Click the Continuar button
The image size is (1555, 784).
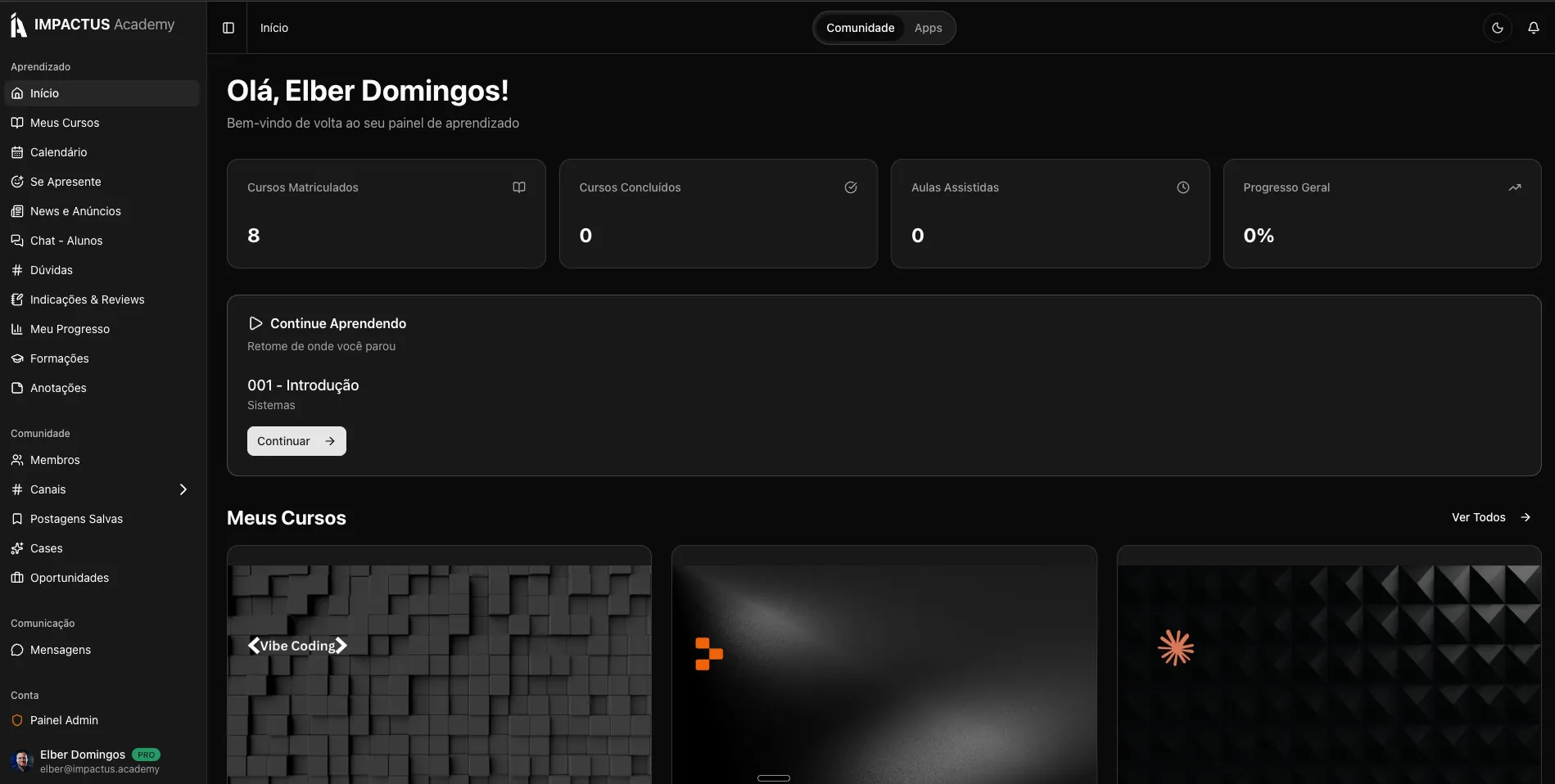coord(296,441)
